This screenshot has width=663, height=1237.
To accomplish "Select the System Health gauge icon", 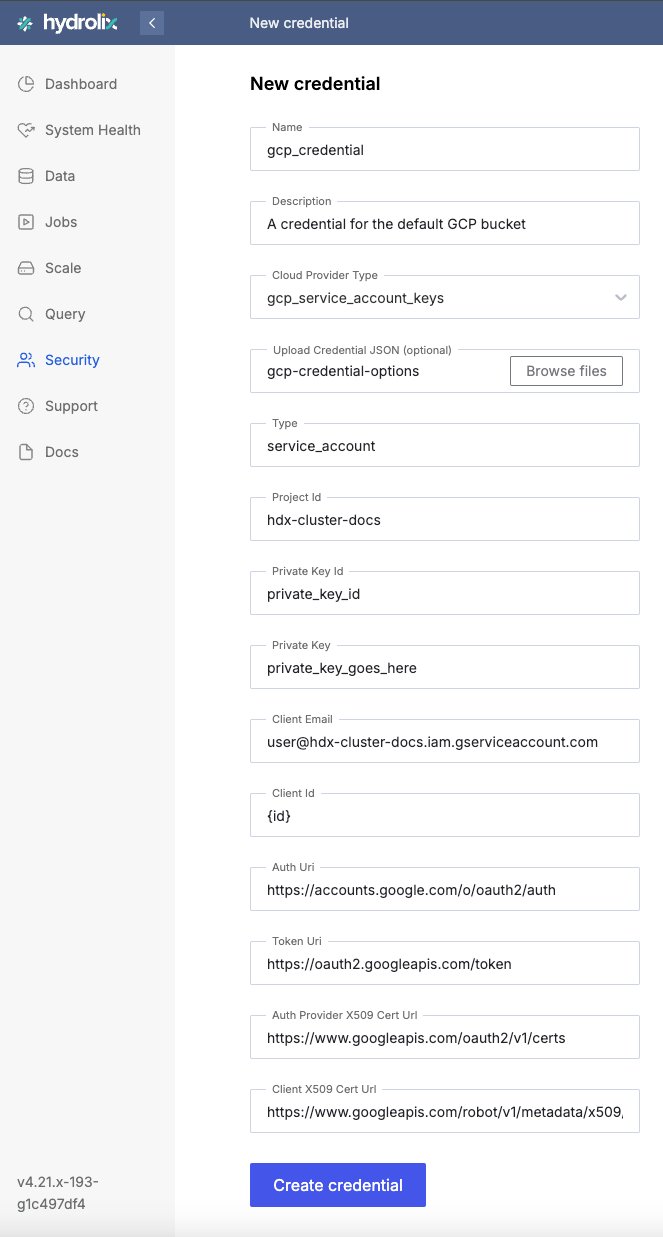I will pos(29,130).
